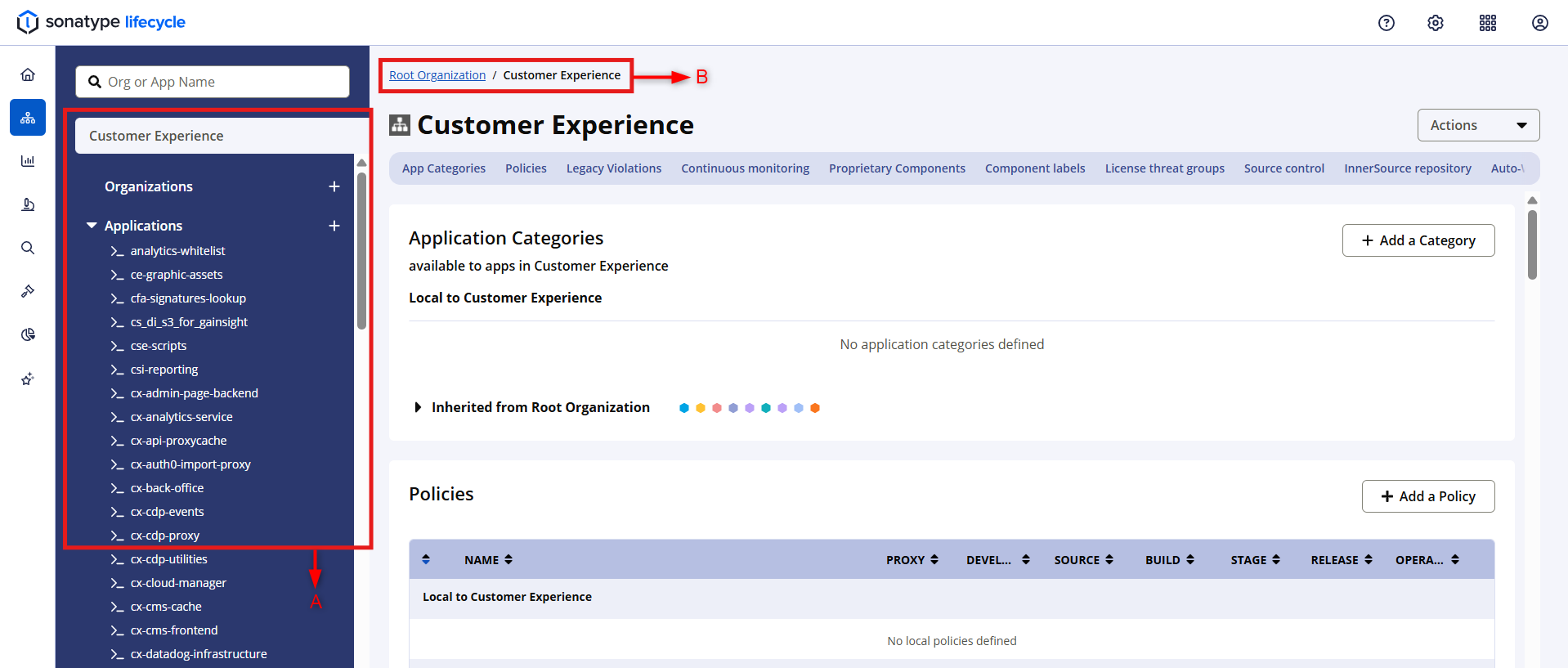Open the Actions dropdown
1568x668 pixels.
pyautogui.click(x=1478, y=125)
